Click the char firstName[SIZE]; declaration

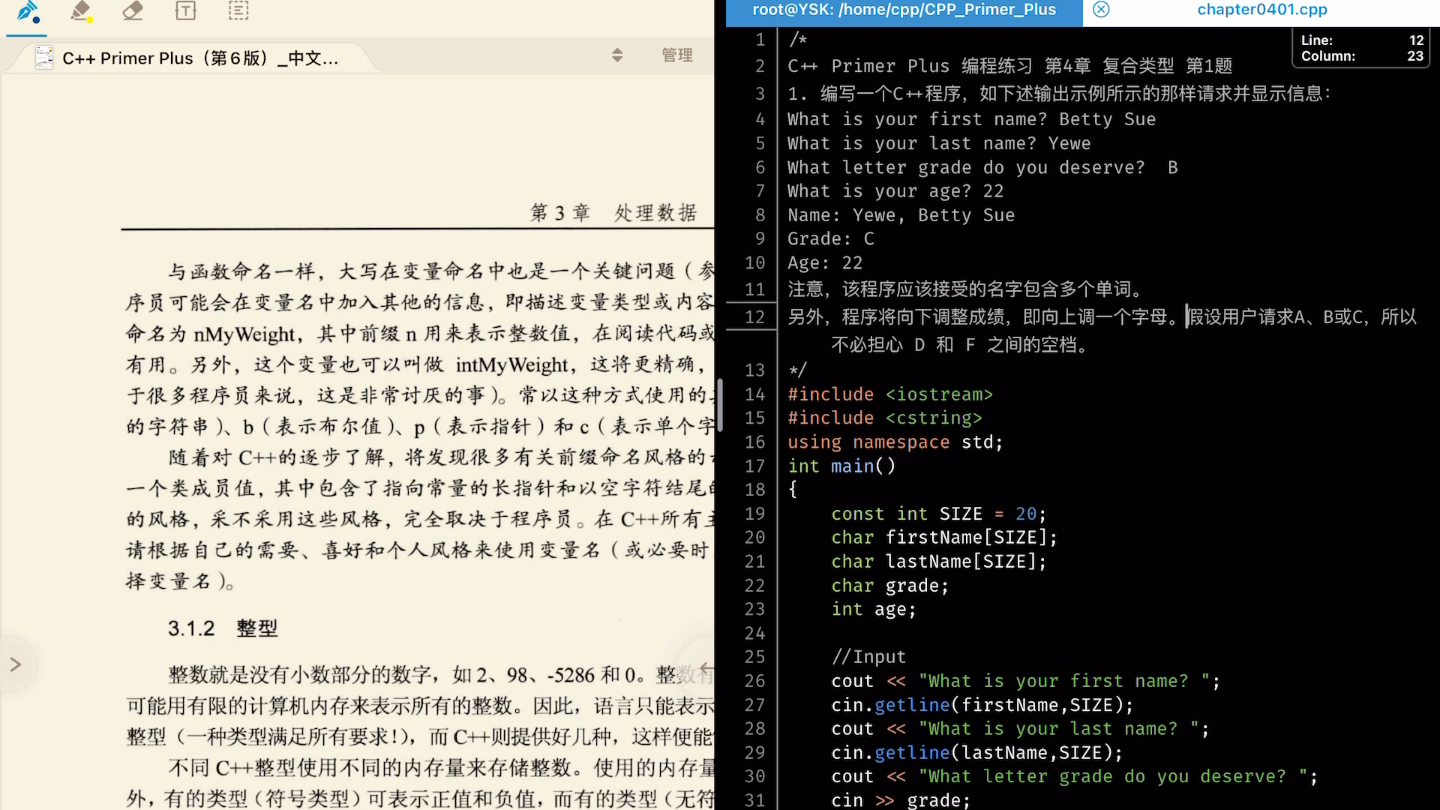[x=944, y=538]
